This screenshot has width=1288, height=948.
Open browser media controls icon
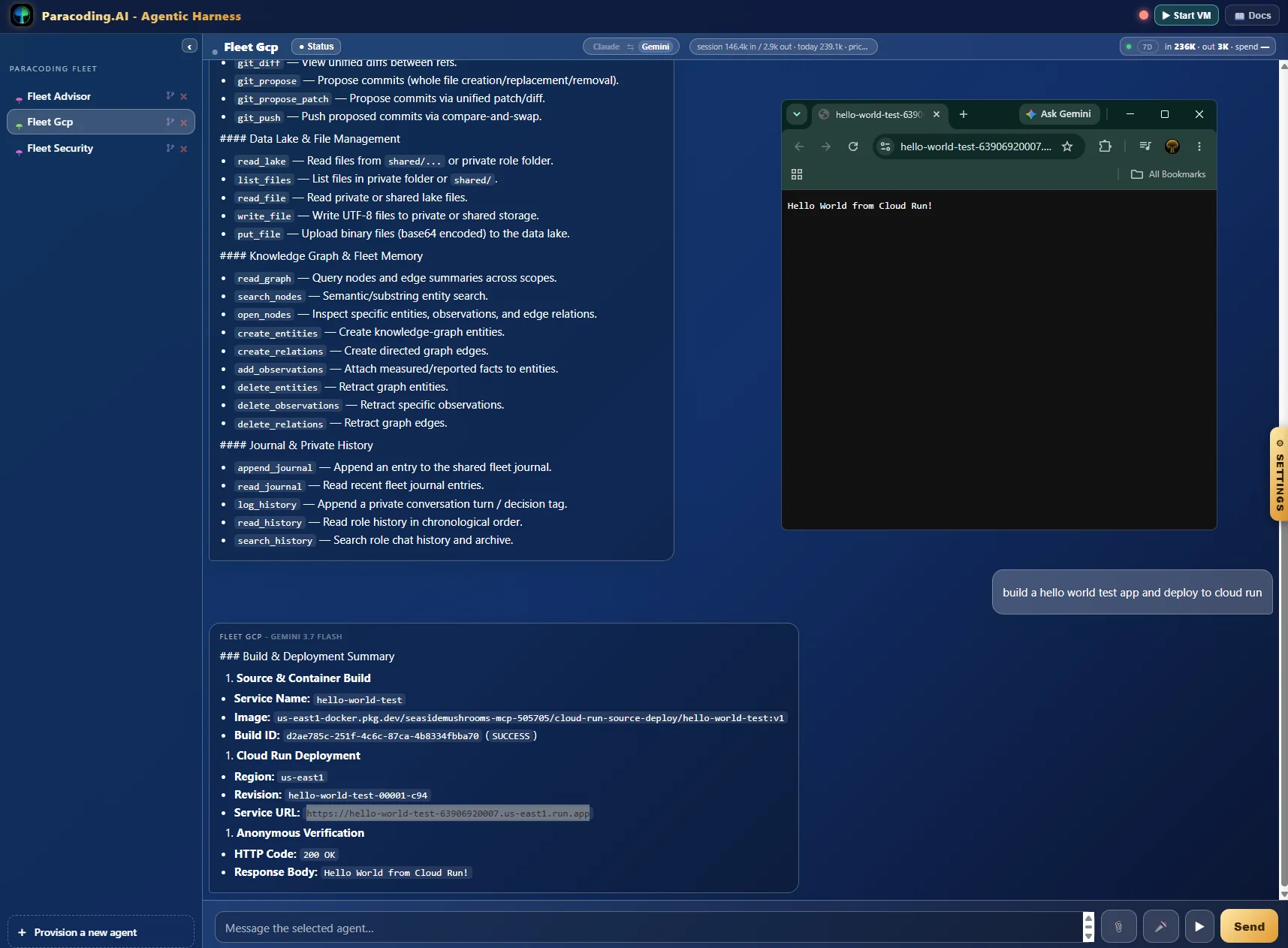tap(1145, 146)
